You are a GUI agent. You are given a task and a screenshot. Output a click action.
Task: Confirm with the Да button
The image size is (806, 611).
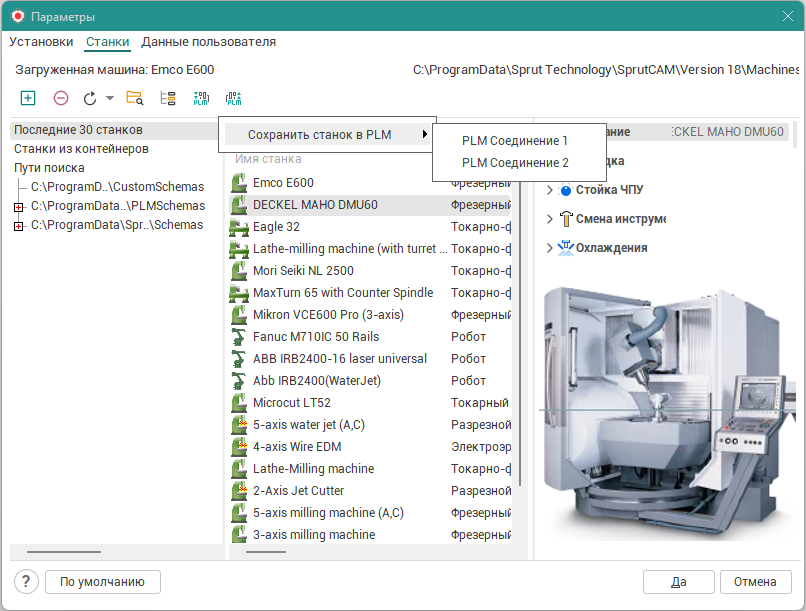click(678, 582)
